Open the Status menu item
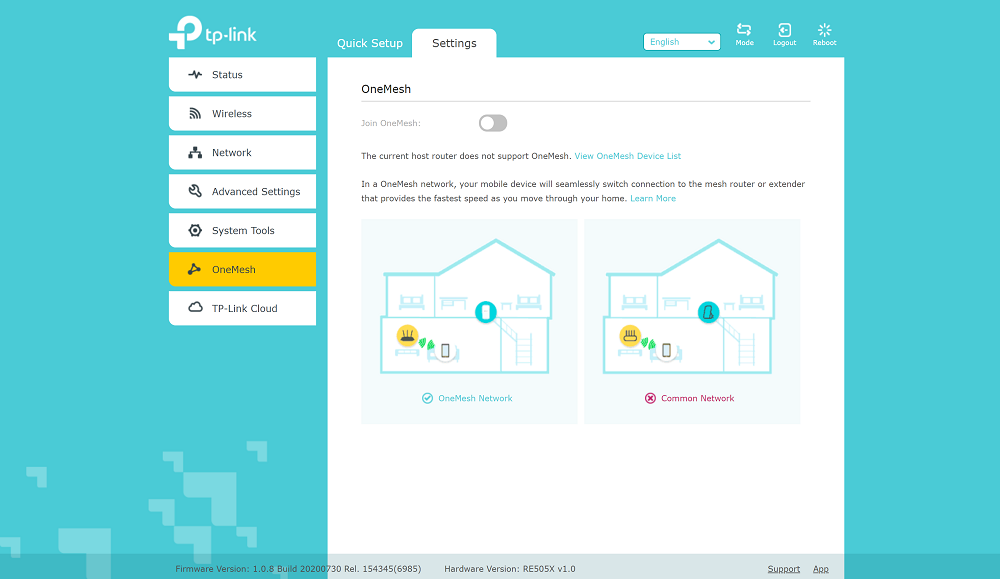 242,75
